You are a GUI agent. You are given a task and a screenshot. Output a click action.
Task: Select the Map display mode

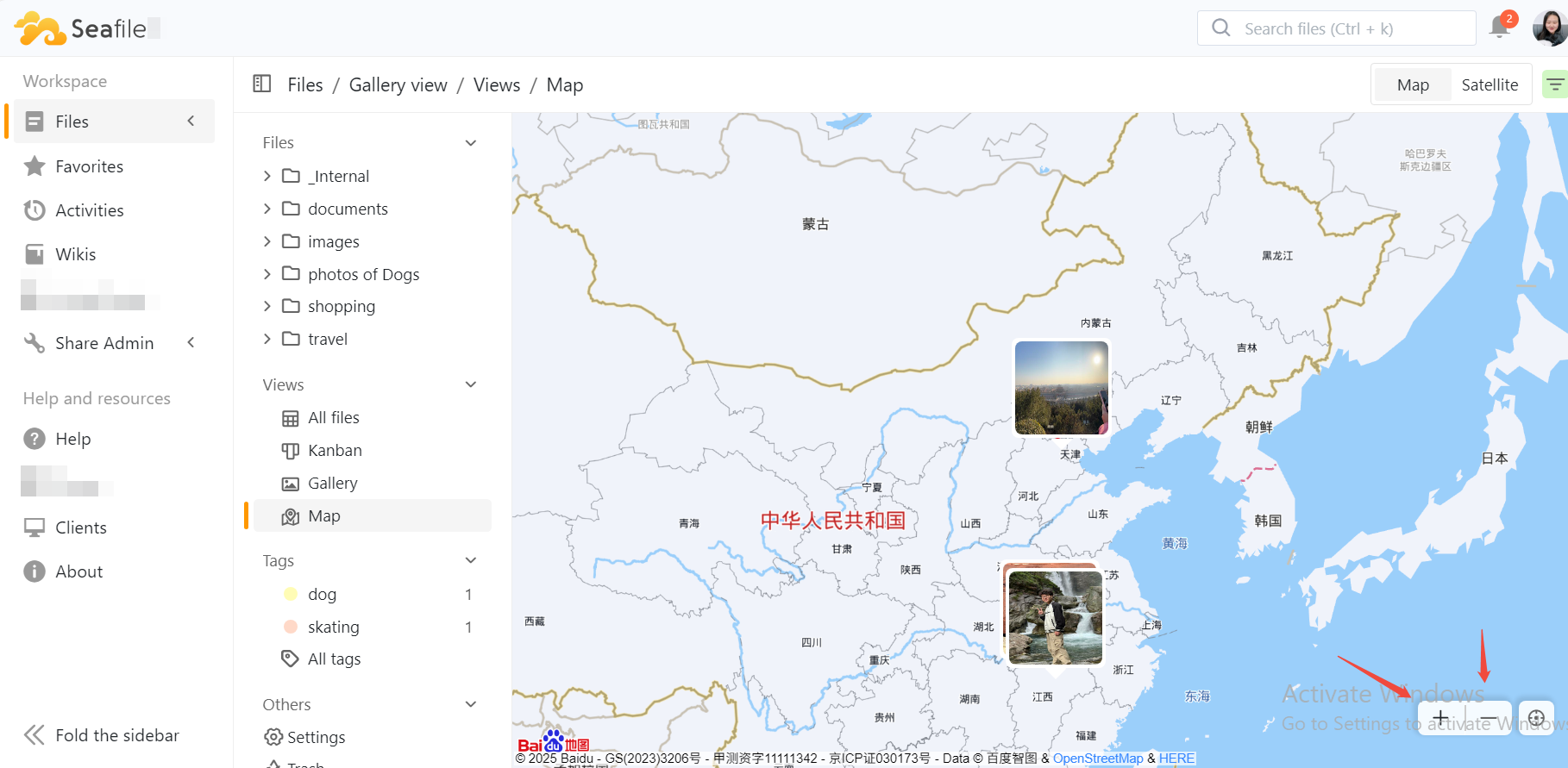tap(1413, 84)
